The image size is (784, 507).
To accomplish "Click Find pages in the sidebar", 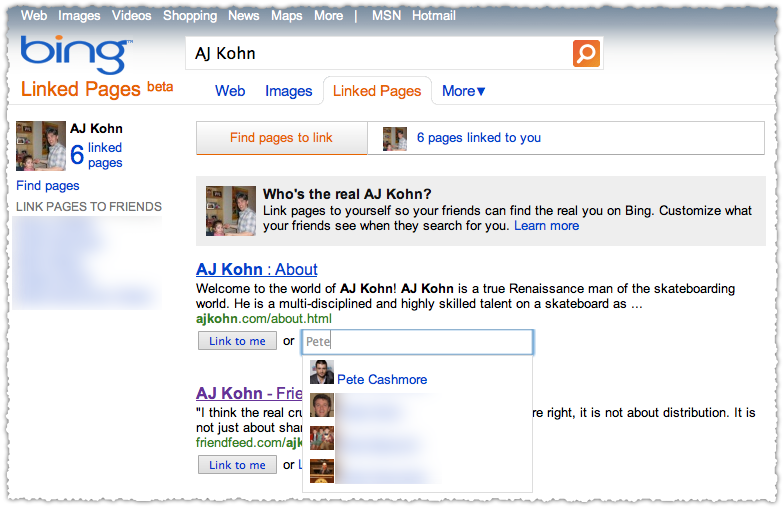I will (48, 186).
